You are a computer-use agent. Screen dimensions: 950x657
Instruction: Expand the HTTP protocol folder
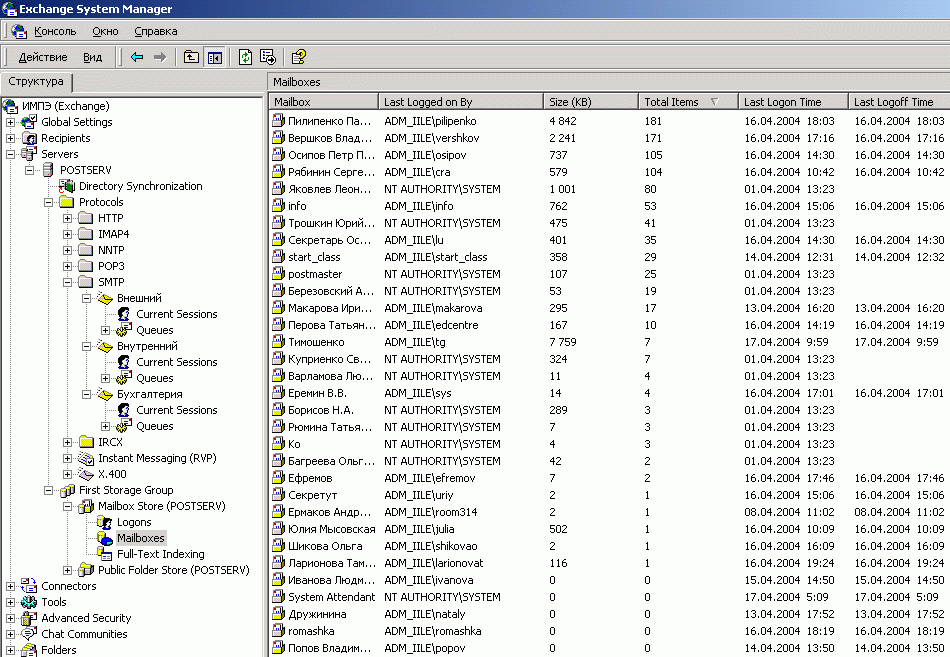pos(67,218)
